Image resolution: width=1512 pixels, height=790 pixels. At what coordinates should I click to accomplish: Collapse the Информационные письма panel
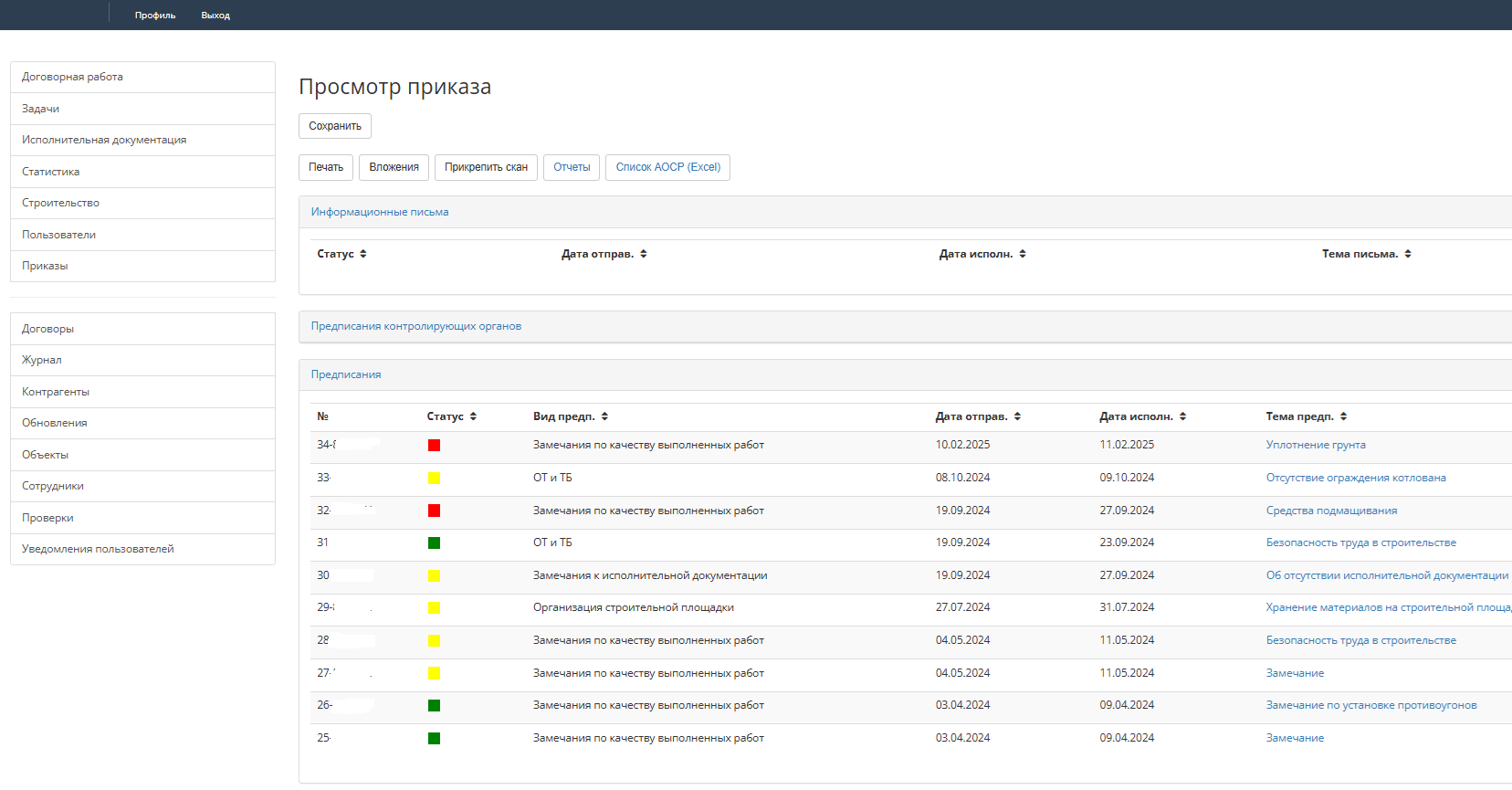point(380,212)
